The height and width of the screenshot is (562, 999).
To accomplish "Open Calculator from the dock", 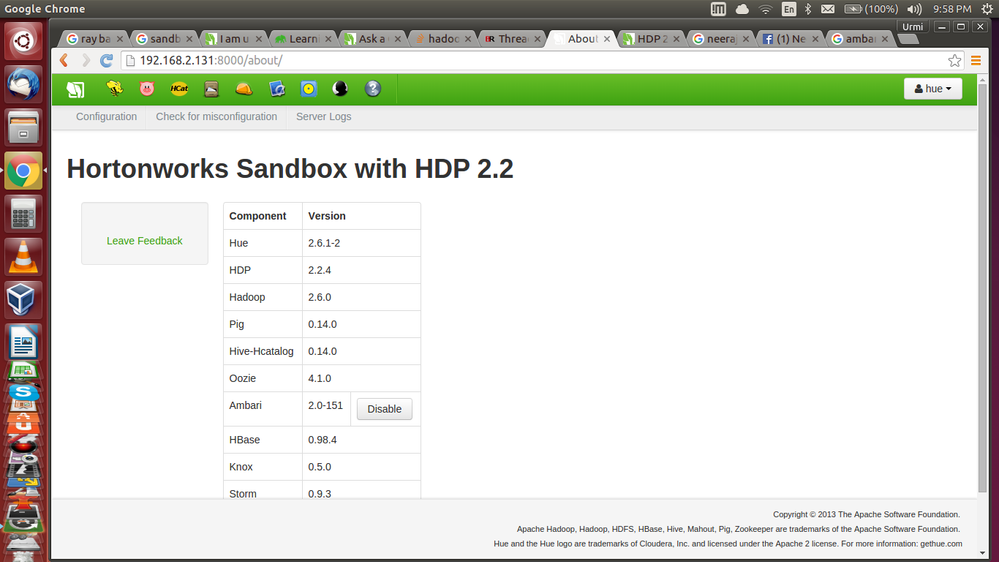I will point(23,214).
